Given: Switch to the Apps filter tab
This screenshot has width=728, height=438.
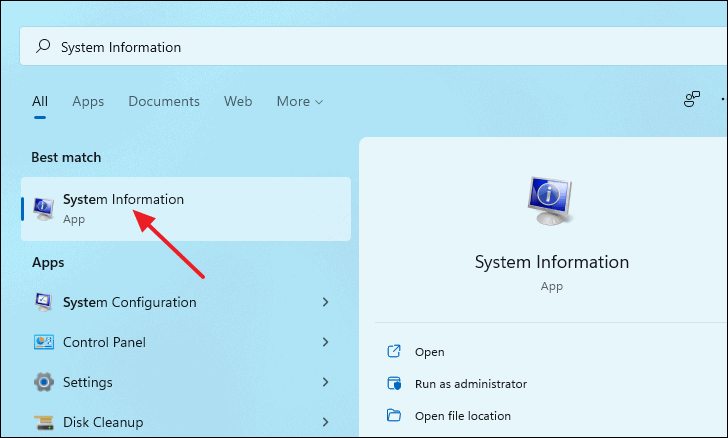Looking at the screenshot, I should click(x=88, y=101).
